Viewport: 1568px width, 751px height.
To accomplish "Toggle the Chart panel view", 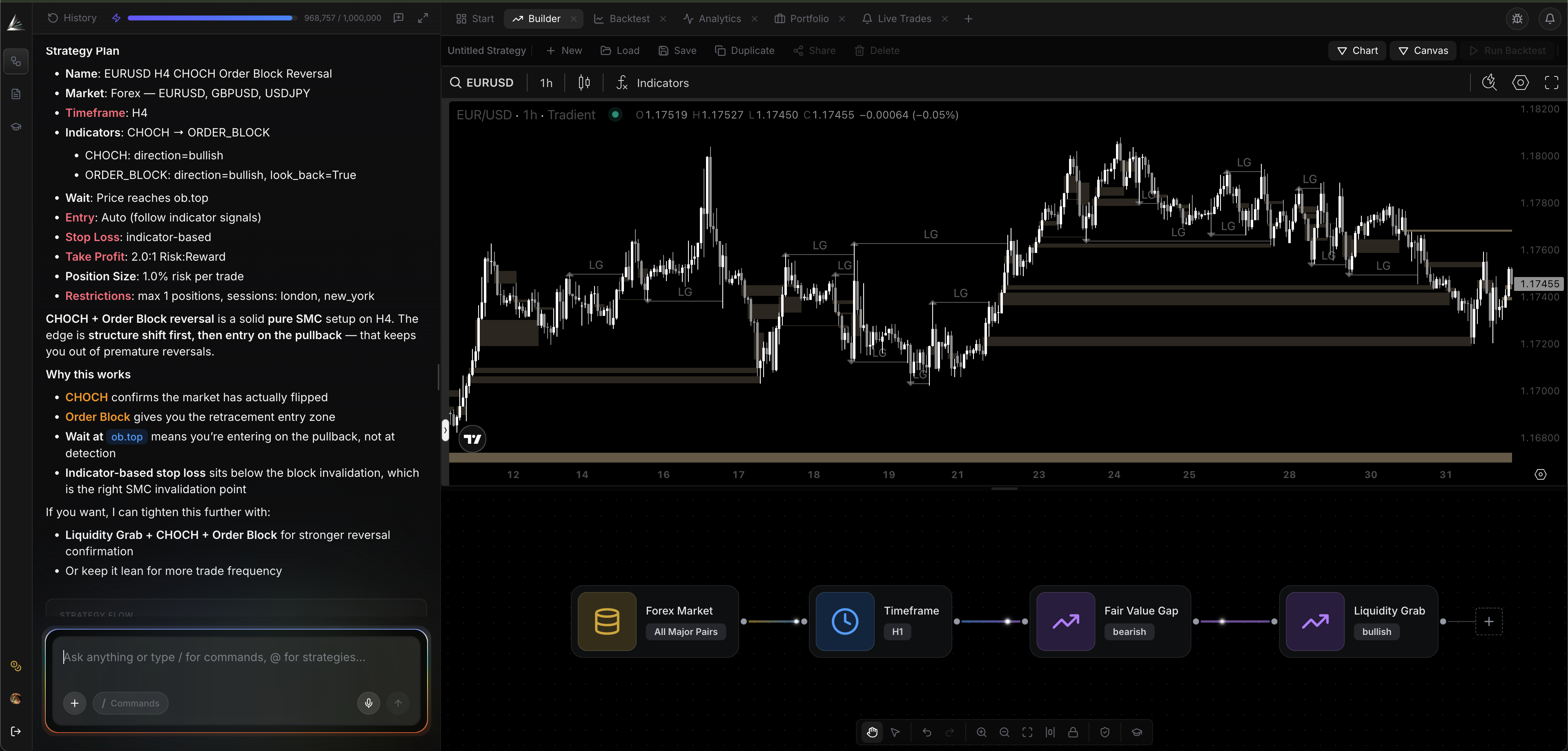I will tap(1357, 51).
